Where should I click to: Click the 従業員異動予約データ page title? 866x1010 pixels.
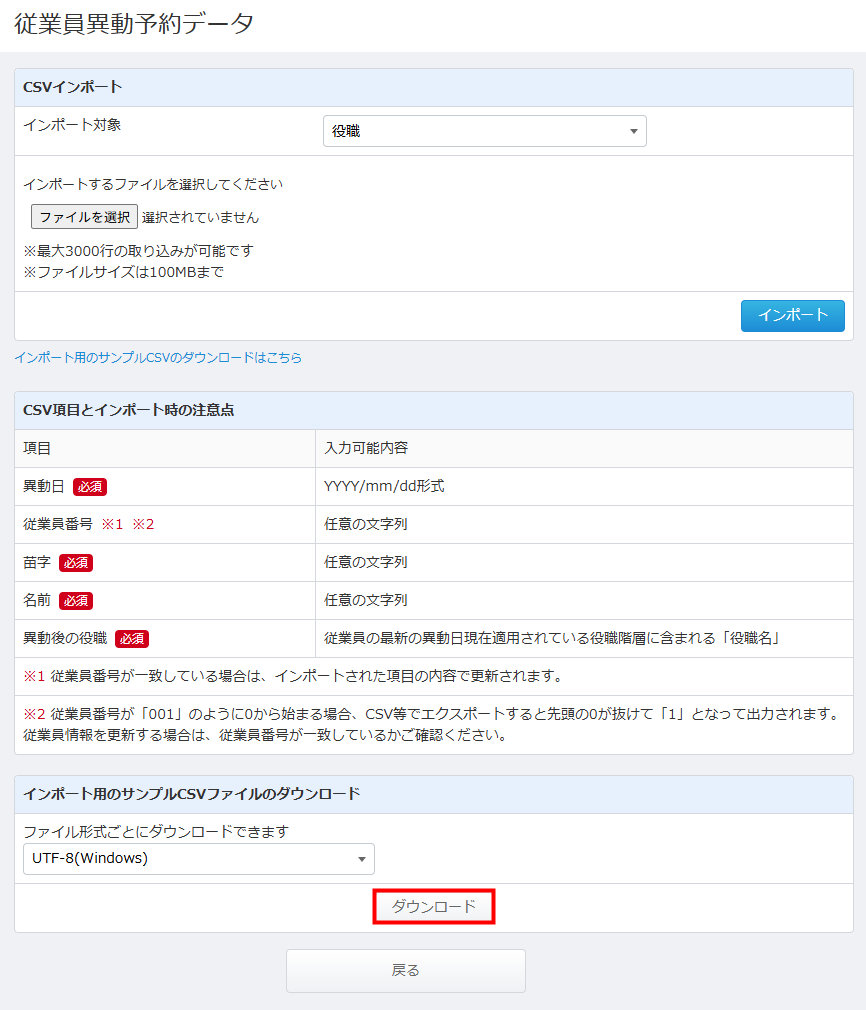coord(134,24)
